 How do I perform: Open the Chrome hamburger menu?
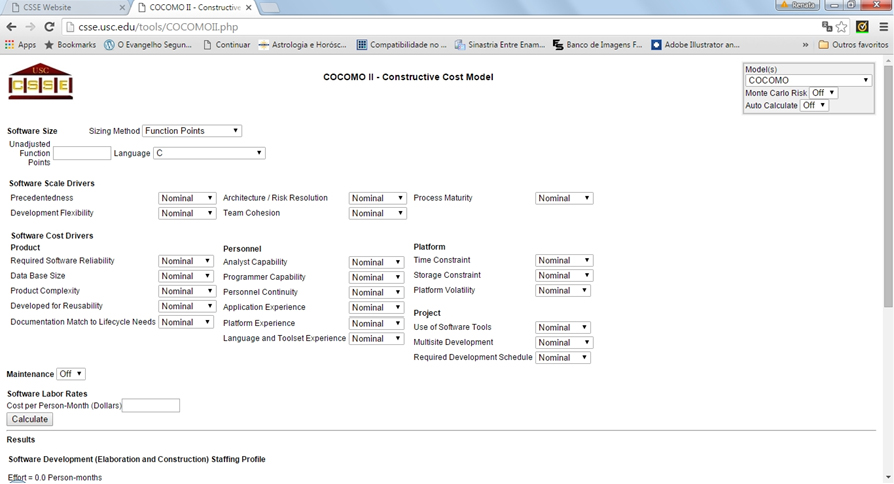882,27
